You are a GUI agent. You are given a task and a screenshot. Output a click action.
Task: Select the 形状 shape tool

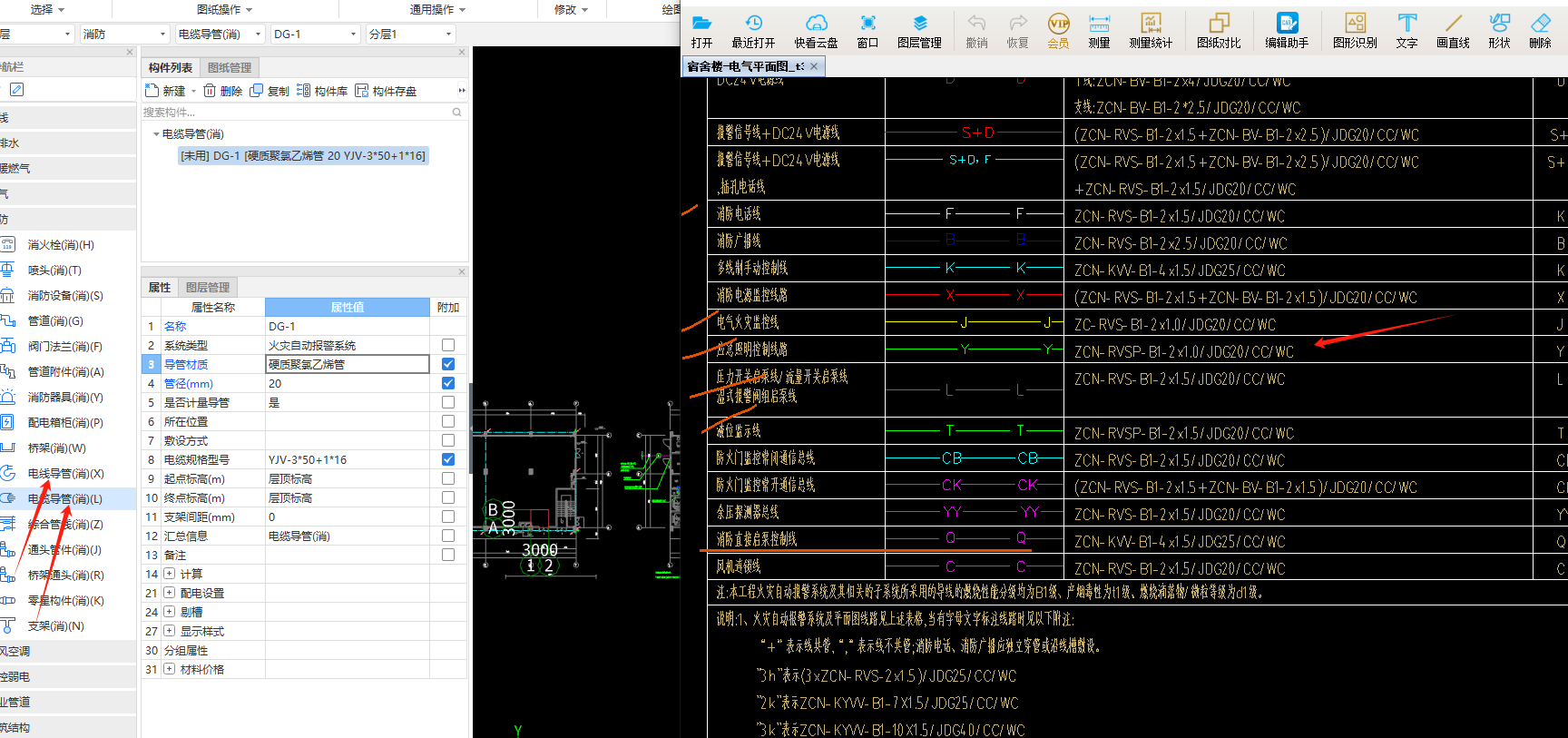click(1499, 31)
